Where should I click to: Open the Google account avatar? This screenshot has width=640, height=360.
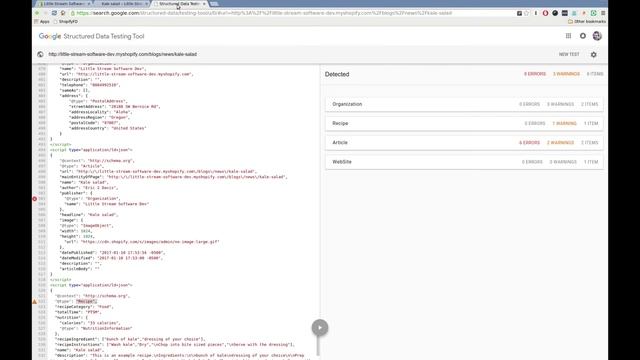597,36
